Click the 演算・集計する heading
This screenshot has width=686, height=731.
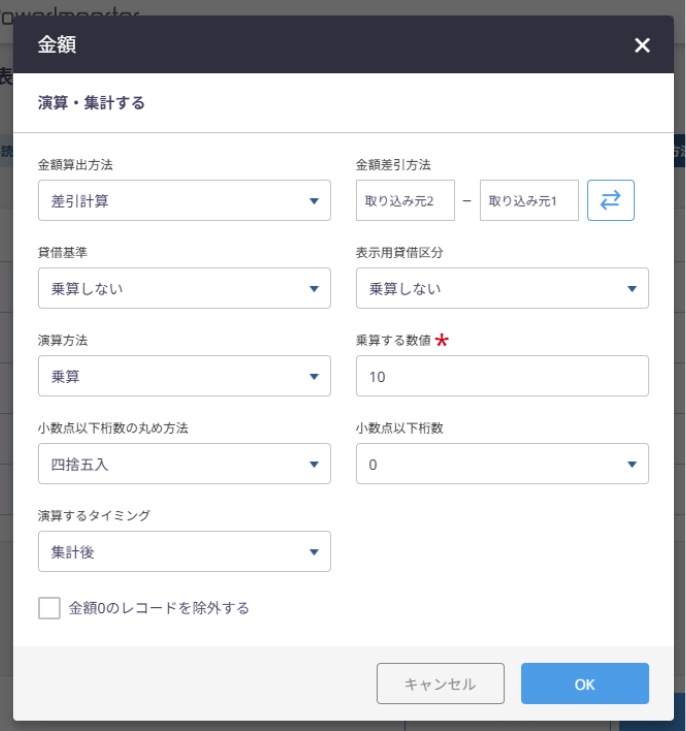click(91, 103)
